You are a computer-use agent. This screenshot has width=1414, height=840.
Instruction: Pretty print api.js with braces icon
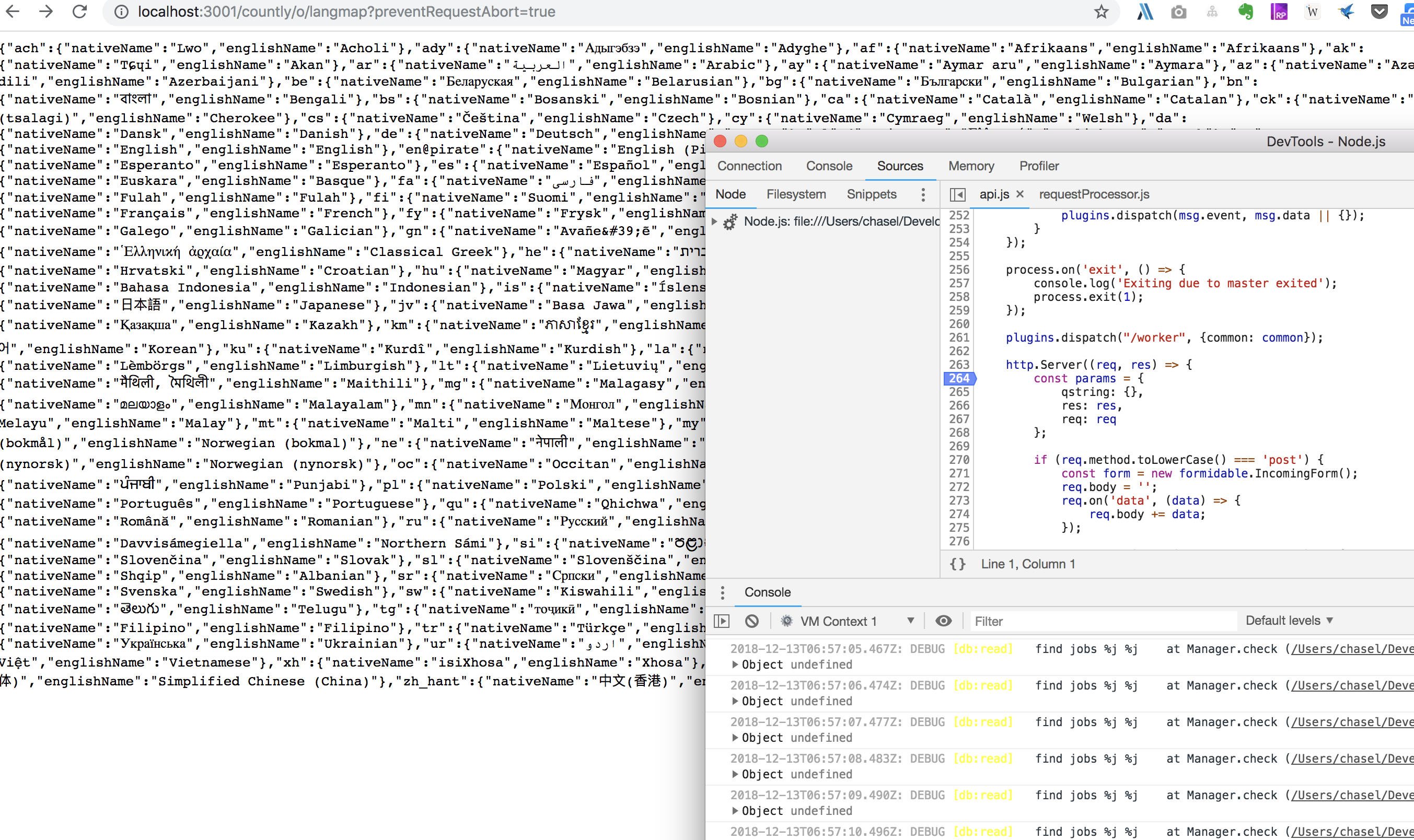tap(957, 564)
